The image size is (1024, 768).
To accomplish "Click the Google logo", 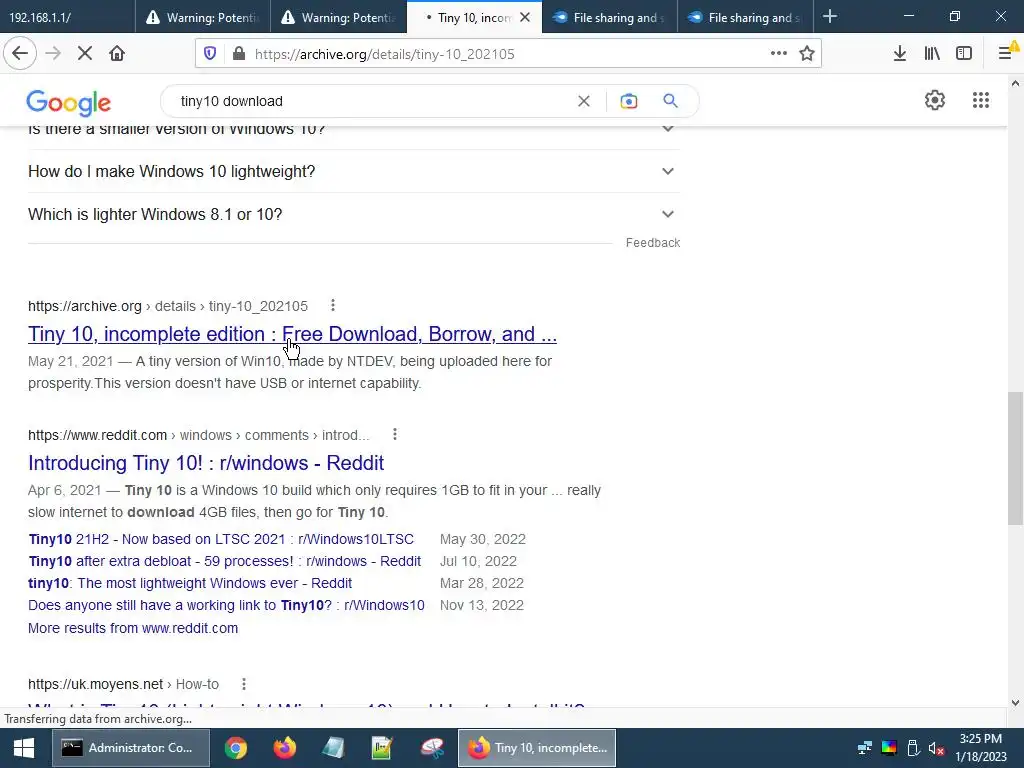I will [69, 103].
